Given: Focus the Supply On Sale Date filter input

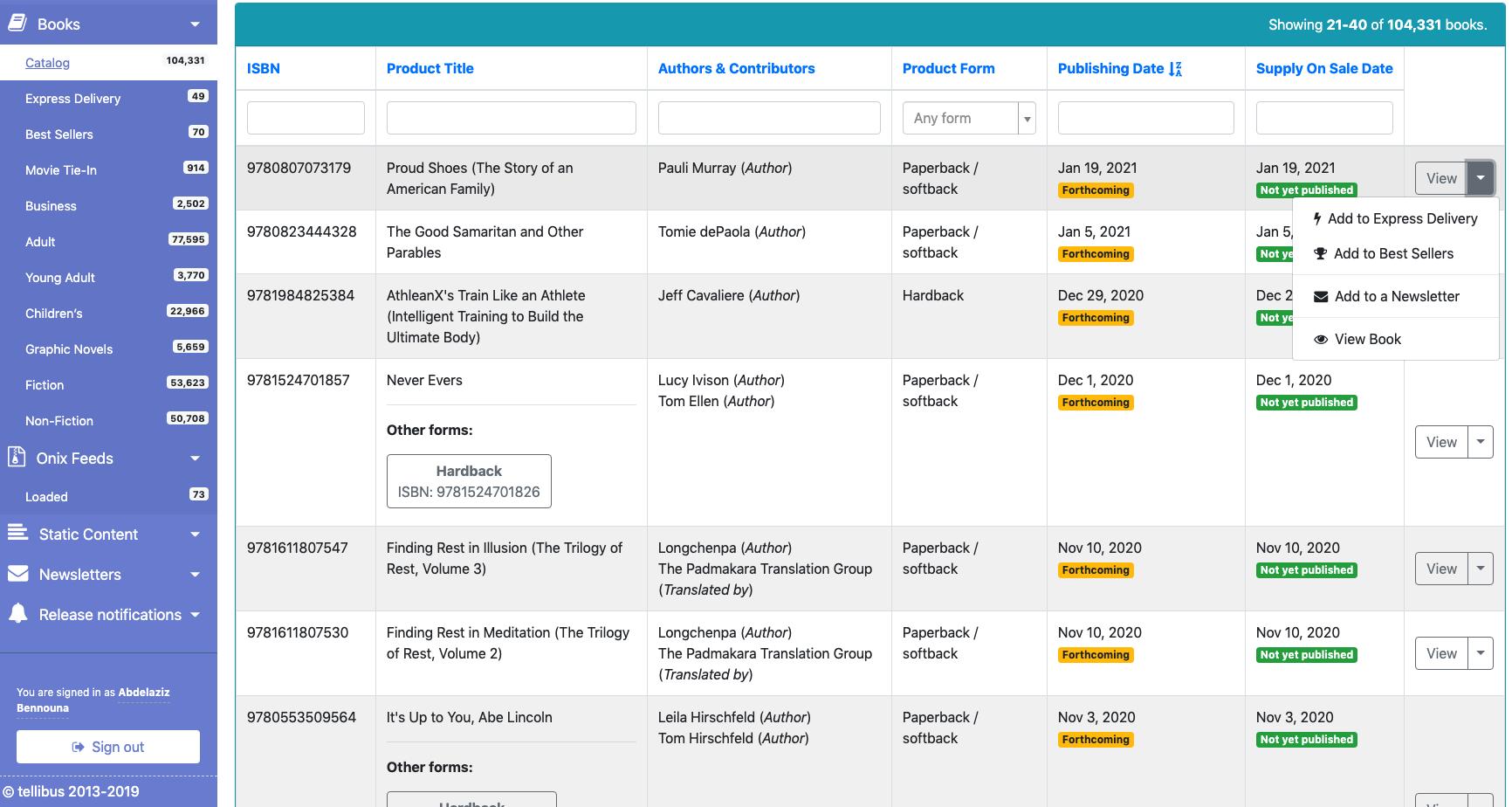Looking at the screenshot, I should click(1324, 118).
